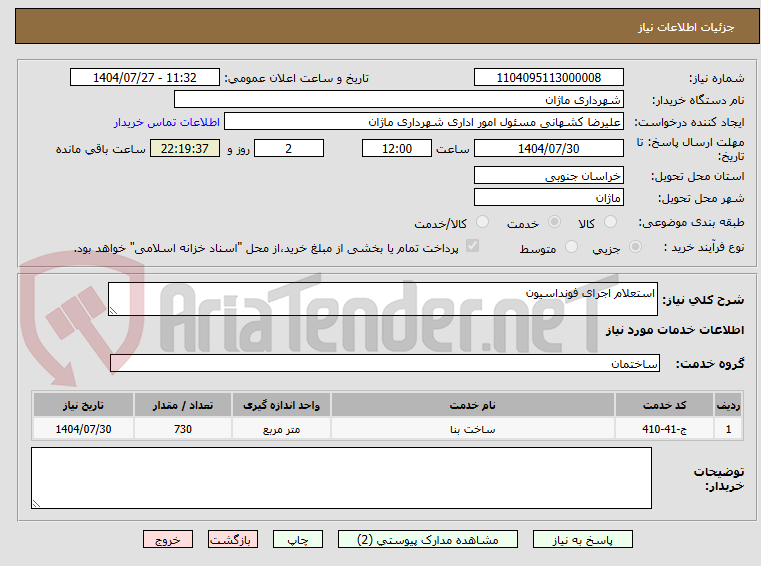The image size is (761, 566).
Task: Click the row number 1 cell
Action: click(728, 429)
